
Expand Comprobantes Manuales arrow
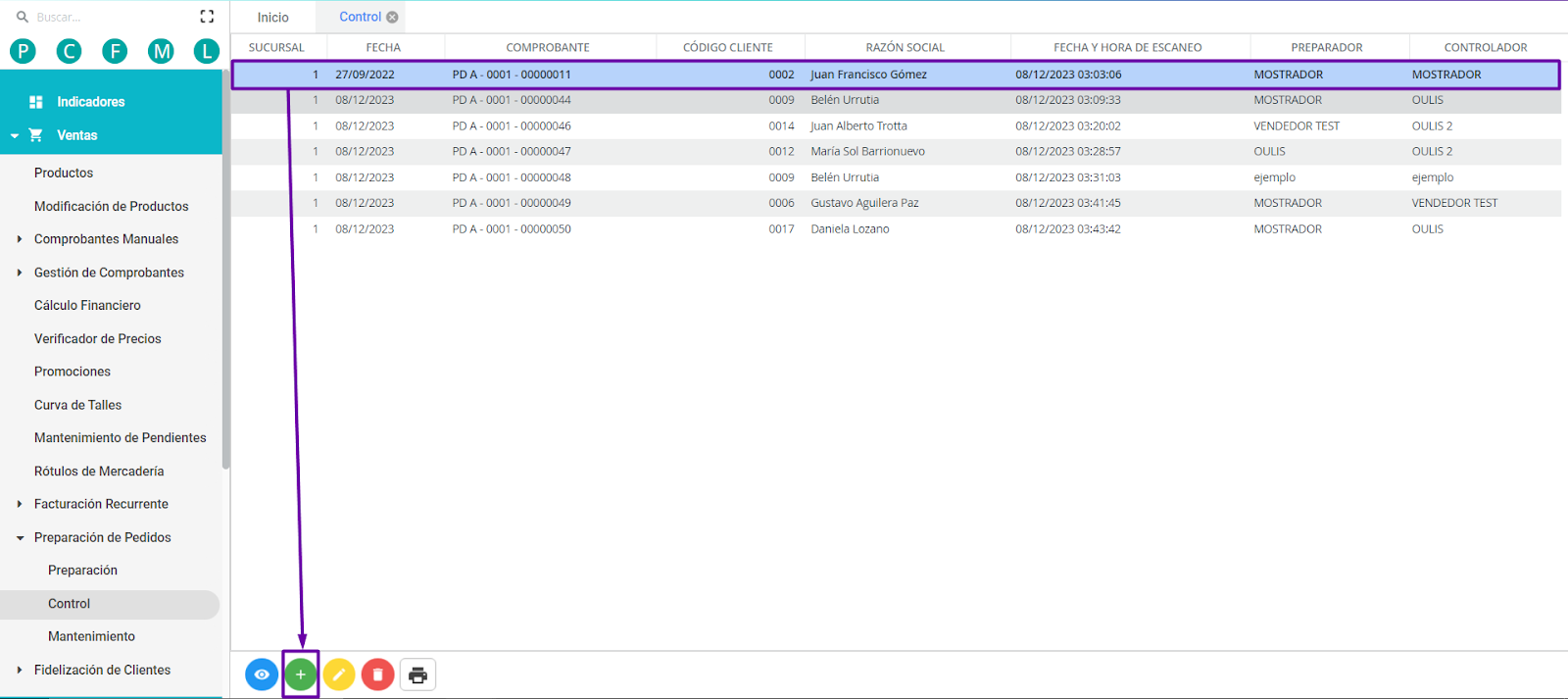(20, 239)
